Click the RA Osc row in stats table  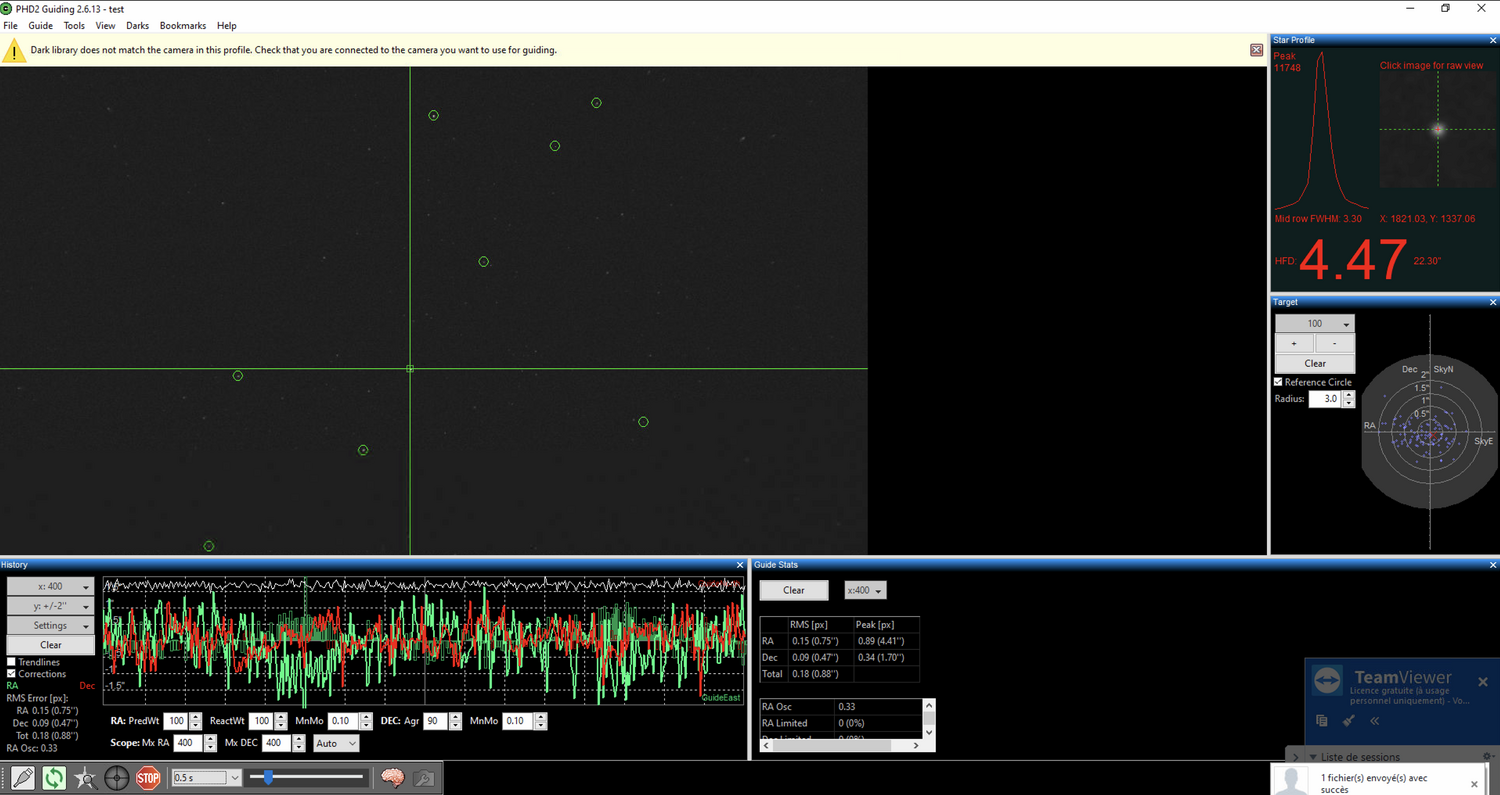[x=841, y=706]
